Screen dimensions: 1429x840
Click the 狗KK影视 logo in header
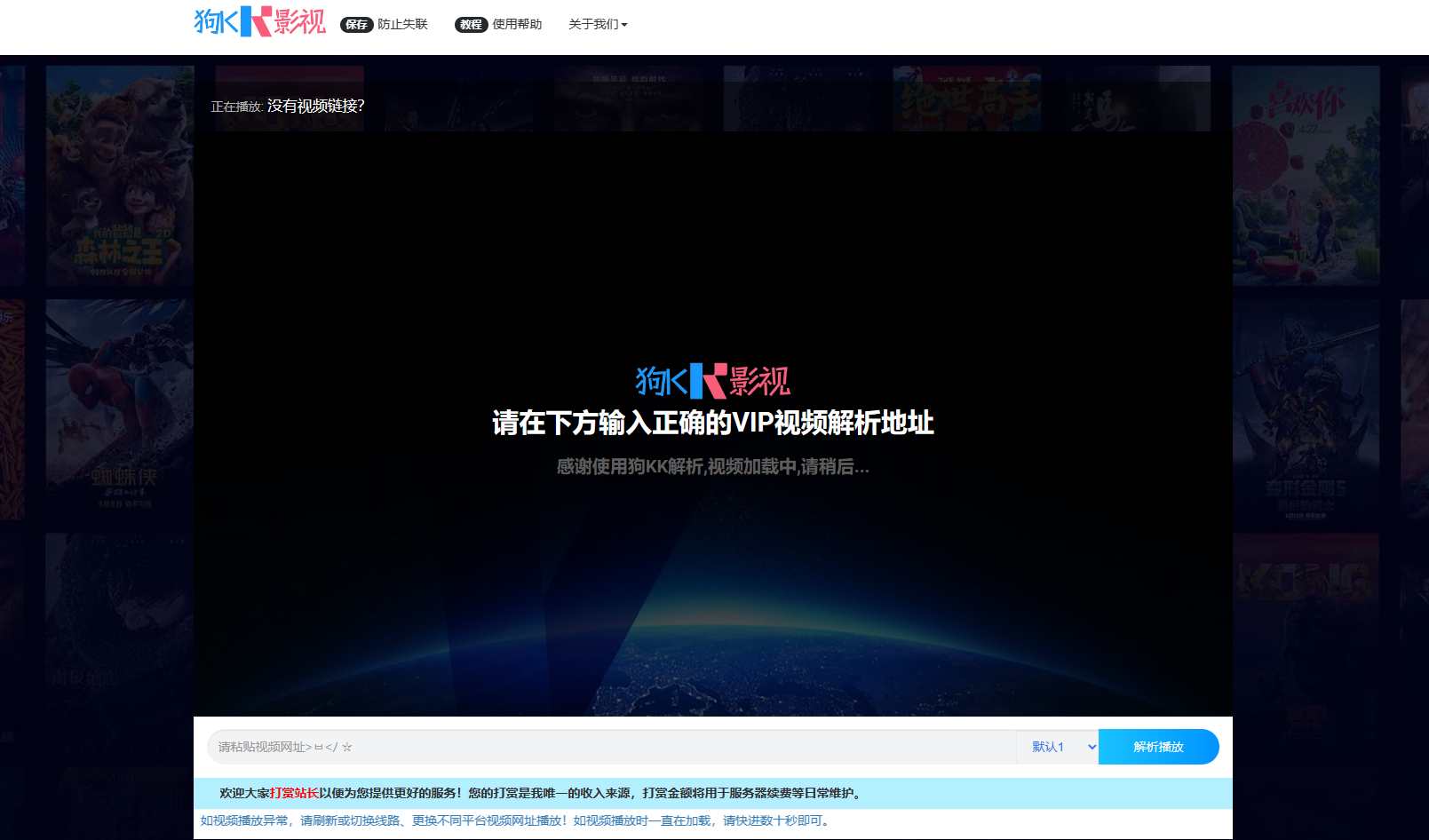tap(259, 22)
